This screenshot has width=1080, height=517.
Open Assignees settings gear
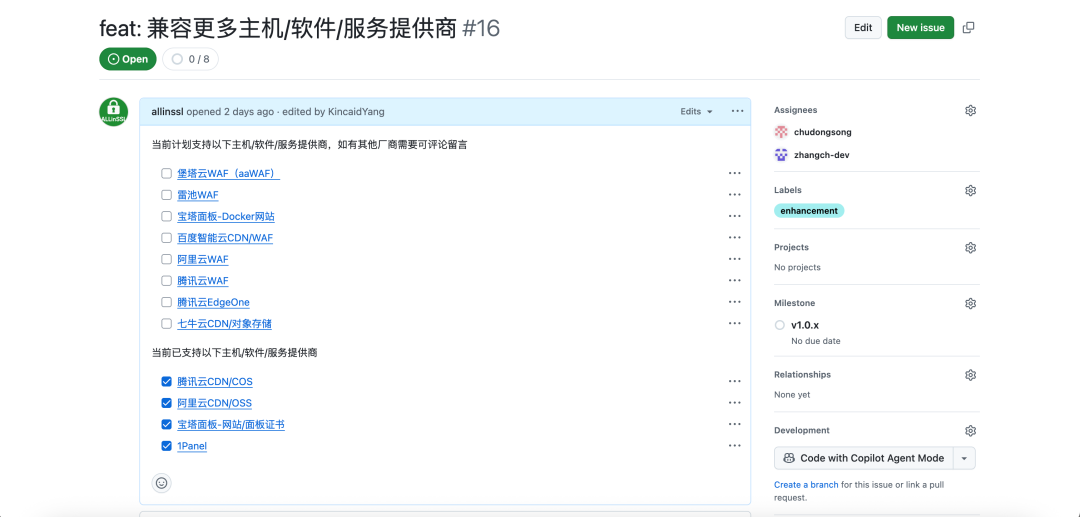pos(970,110)
